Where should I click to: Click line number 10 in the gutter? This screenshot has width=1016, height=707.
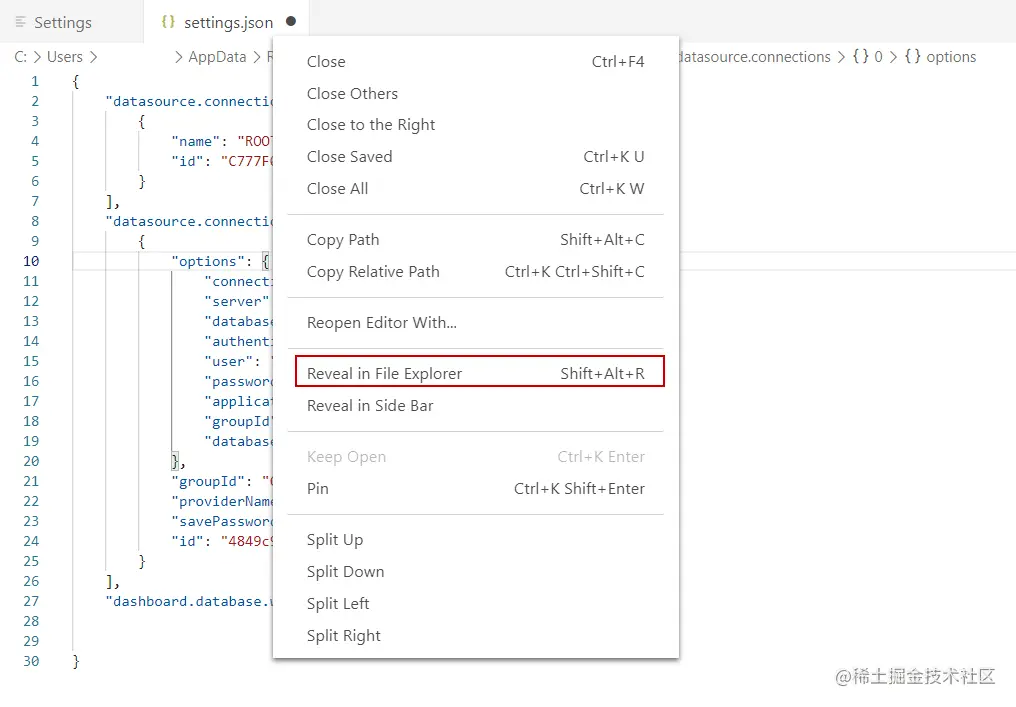(30, 261)
